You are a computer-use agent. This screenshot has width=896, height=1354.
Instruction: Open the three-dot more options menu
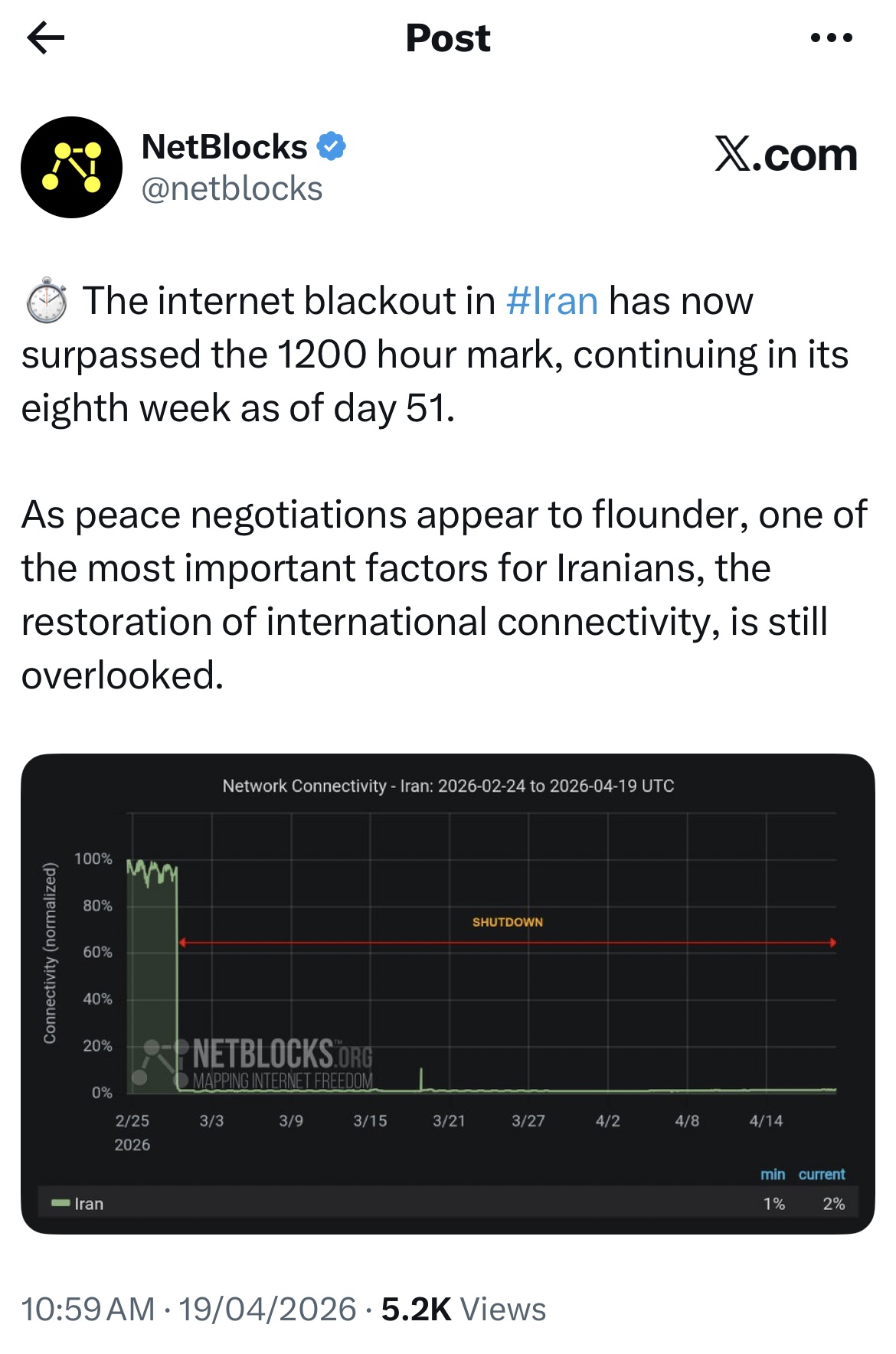(831, 38)
